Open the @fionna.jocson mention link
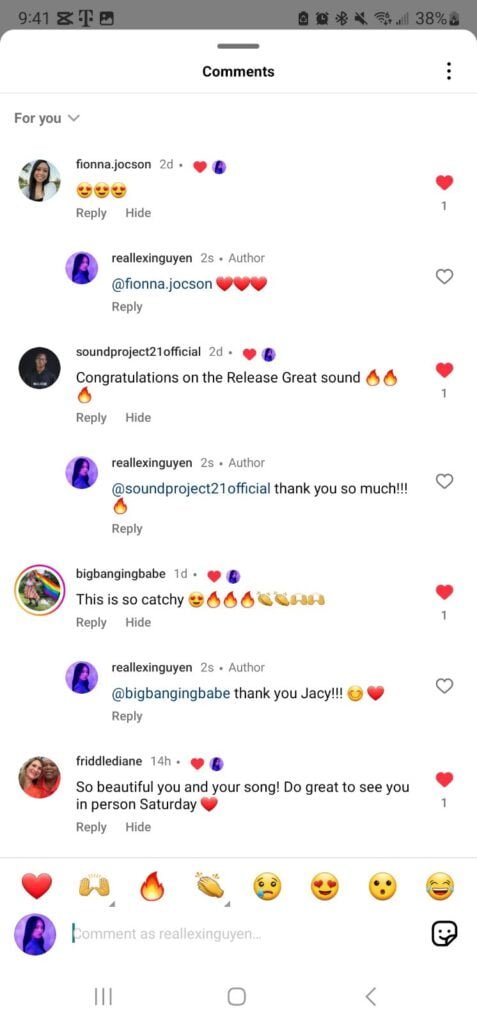This screenshot has width=477, height=1024. click(x=163, y=285)
